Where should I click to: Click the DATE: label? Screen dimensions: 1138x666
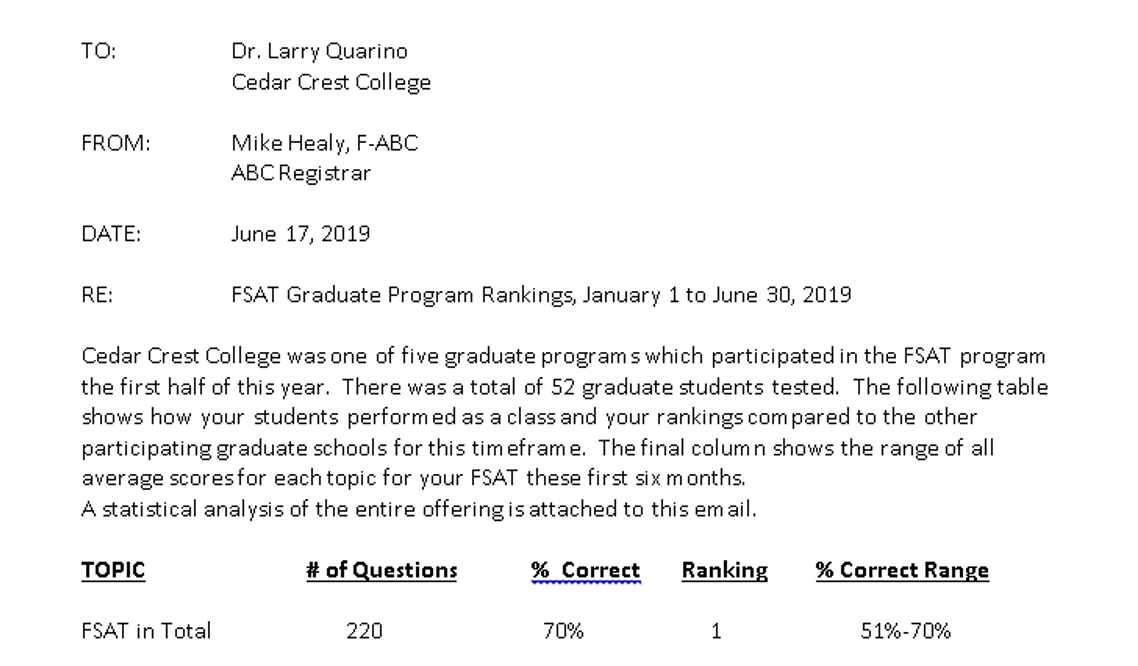point(111,234)
